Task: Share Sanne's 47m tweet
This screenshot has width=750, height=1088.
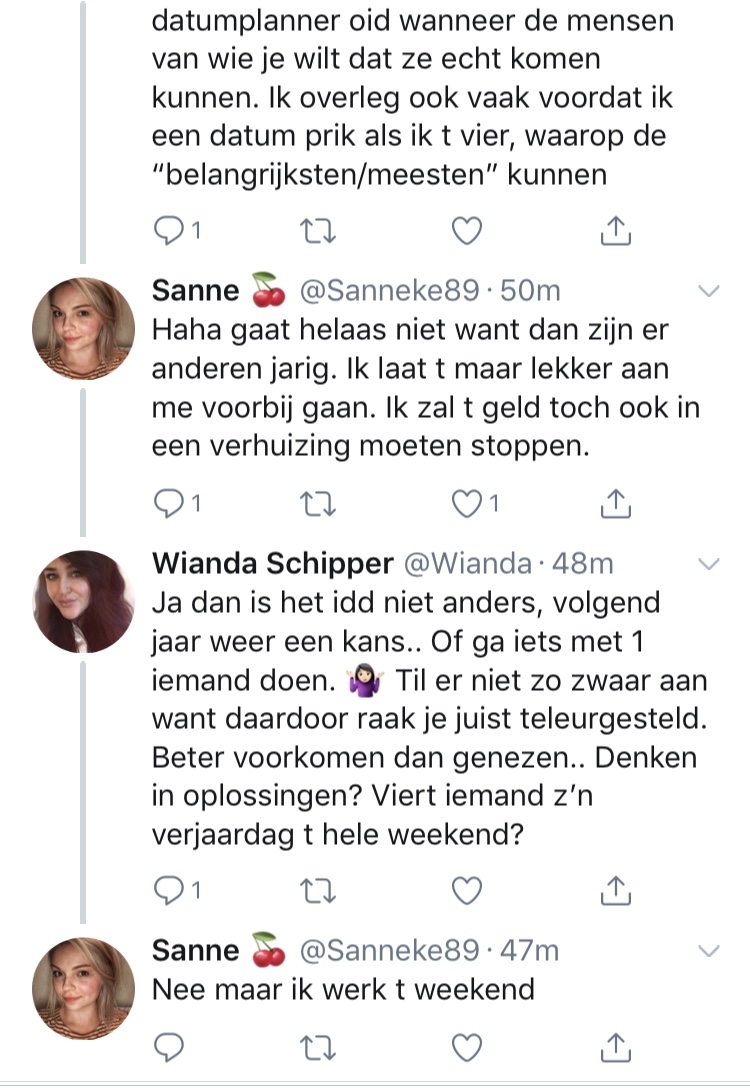Action: point(617,1047)
